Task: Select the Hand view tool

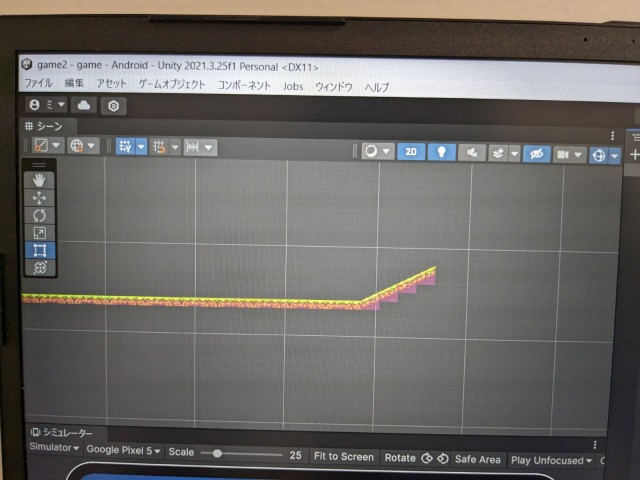Action: point(40,180)
